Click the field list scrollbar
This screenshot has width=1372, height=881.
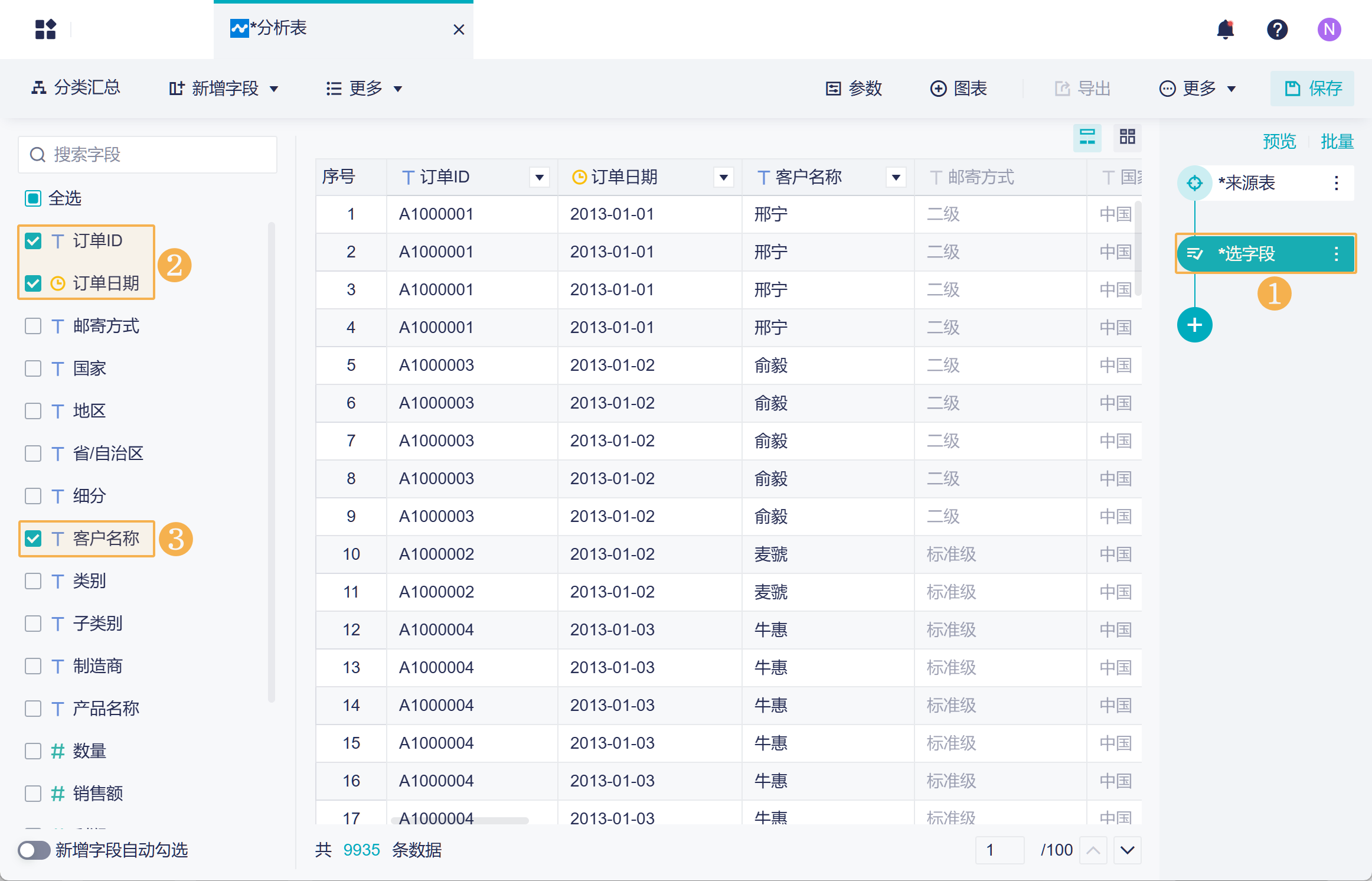272,462
